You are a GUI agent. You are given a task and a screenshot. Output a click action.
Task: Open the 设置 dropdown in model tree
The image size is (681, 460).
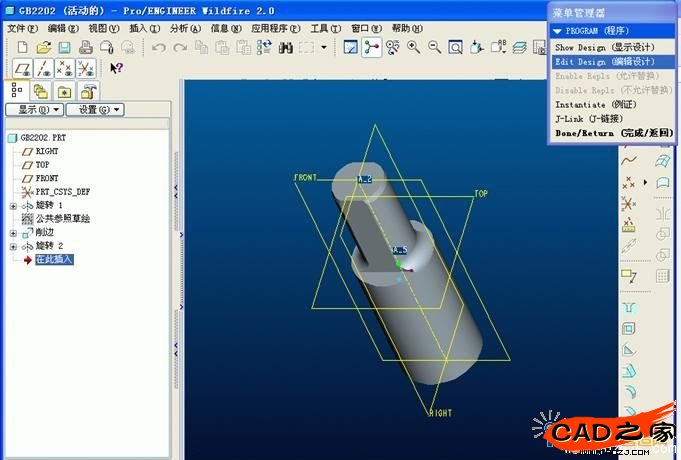point(94,109)
